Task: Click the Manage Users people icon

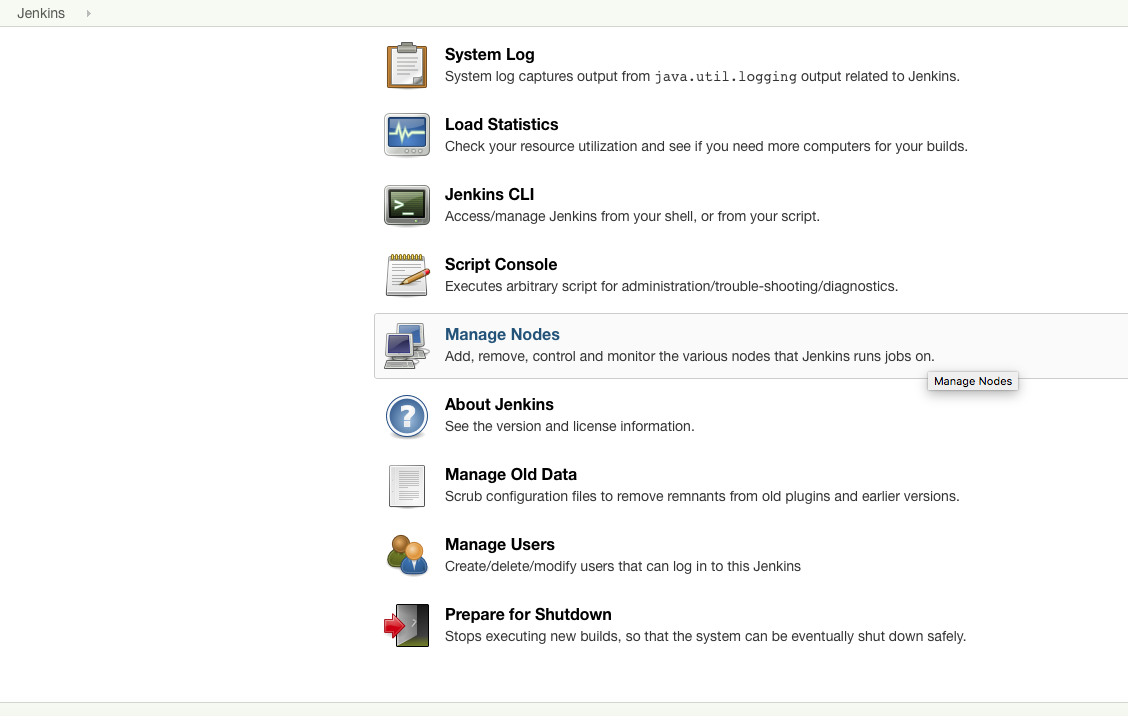Action: 407,555
